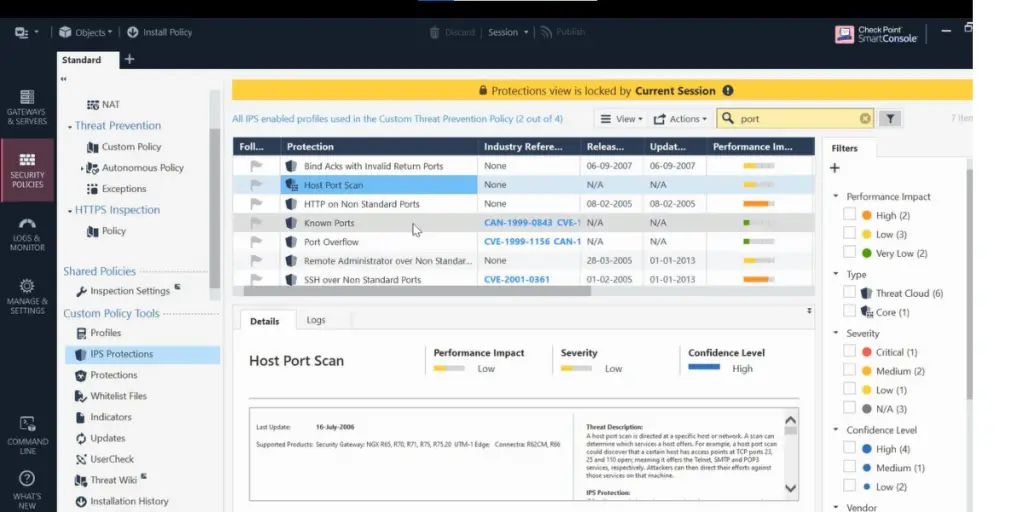Open the View dropdown

click(620, 119)
